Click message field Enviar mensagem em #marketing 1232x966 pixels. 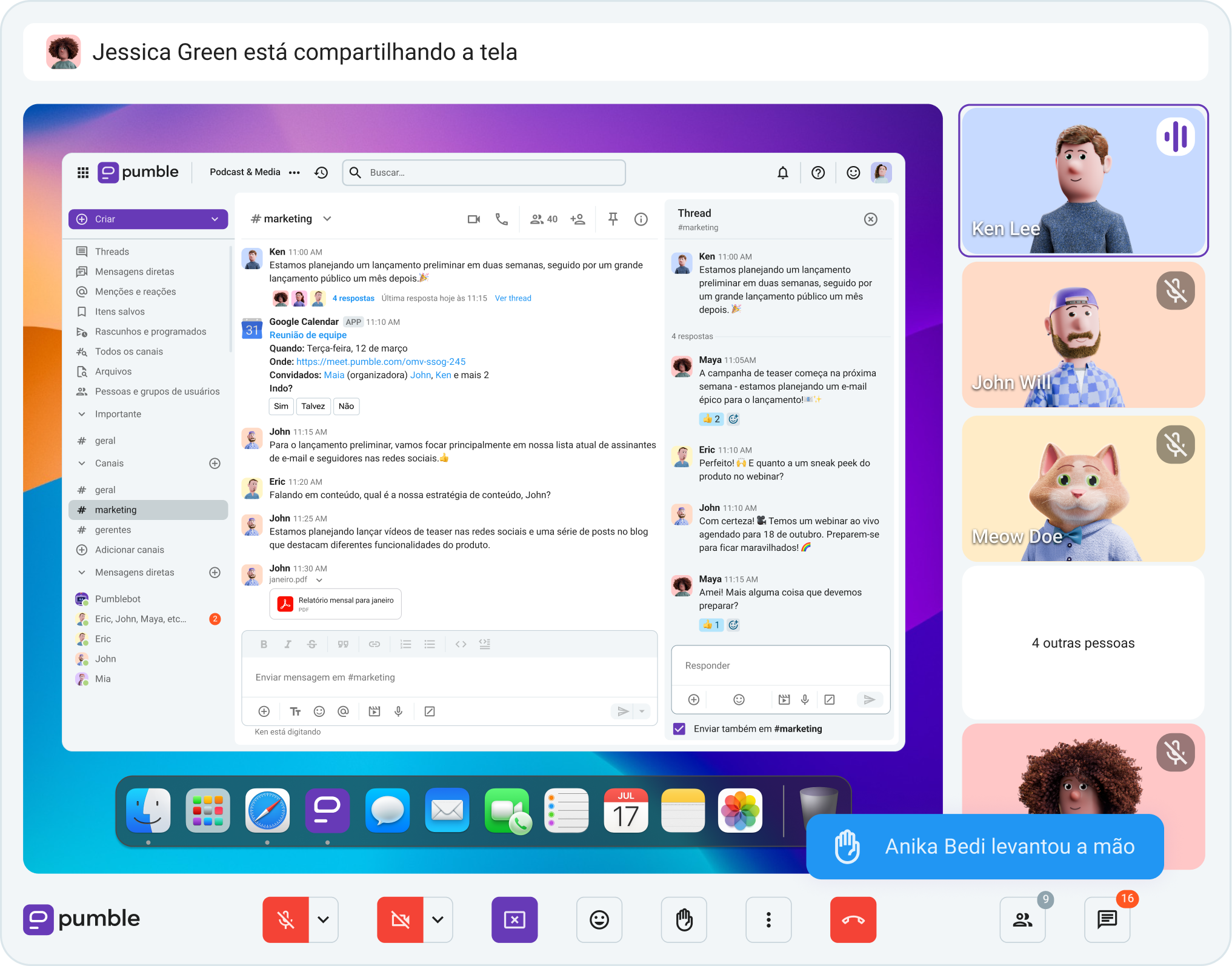click(x=449, y=677)
